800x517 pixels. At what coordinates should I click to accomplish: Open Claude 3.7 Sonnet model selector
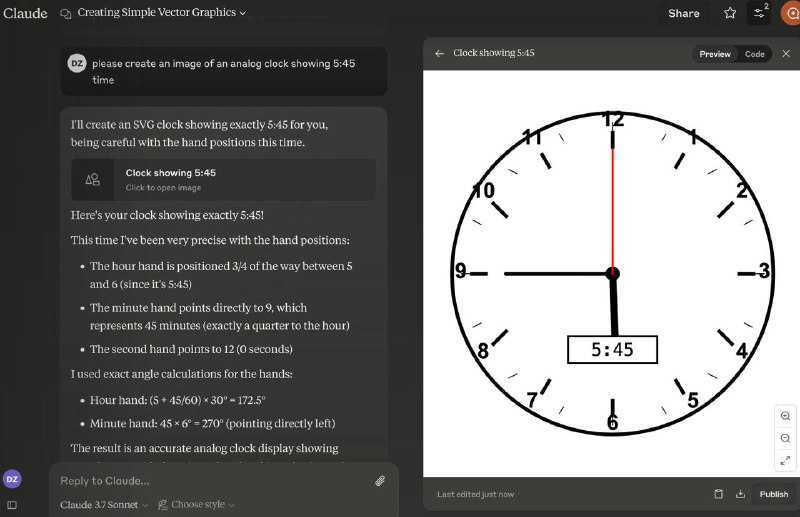click(x=104, y=505)
